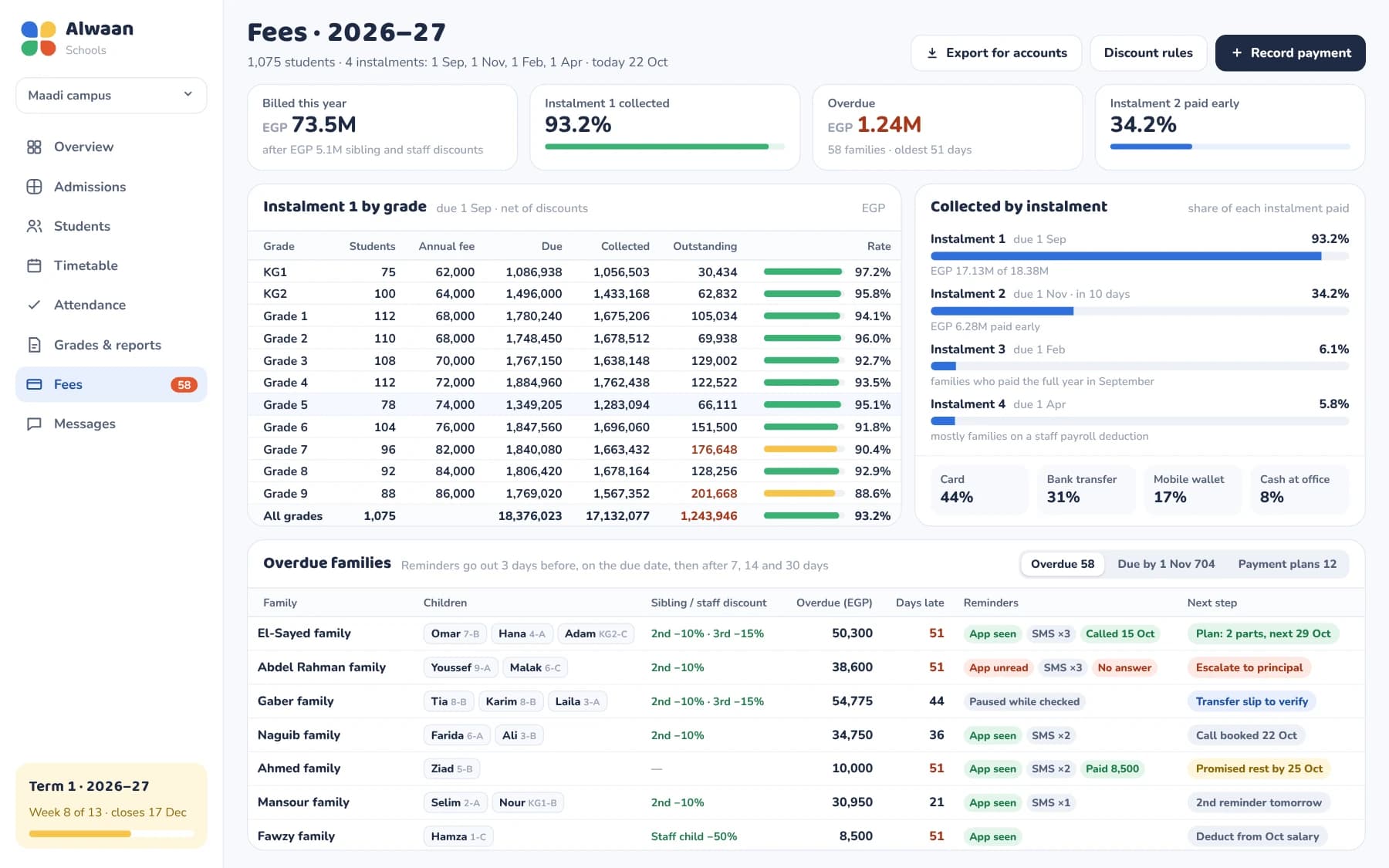The height and width of the screenshot is (868, 1389).
Task: Click the Mobile wallet 17% tile
Action: pos(1193,489)
